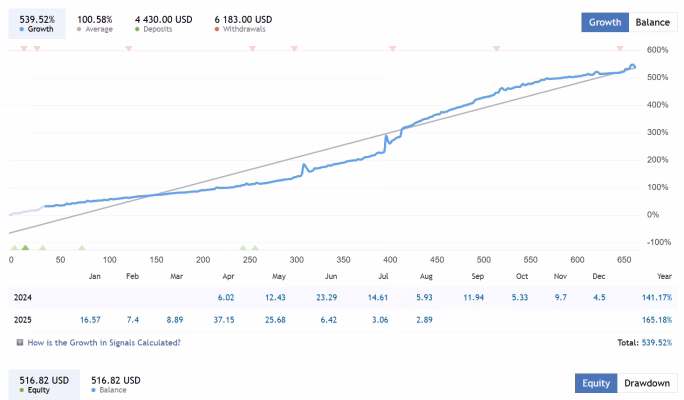Click the 2025 January value 16.57

click(x=90, y=320)
